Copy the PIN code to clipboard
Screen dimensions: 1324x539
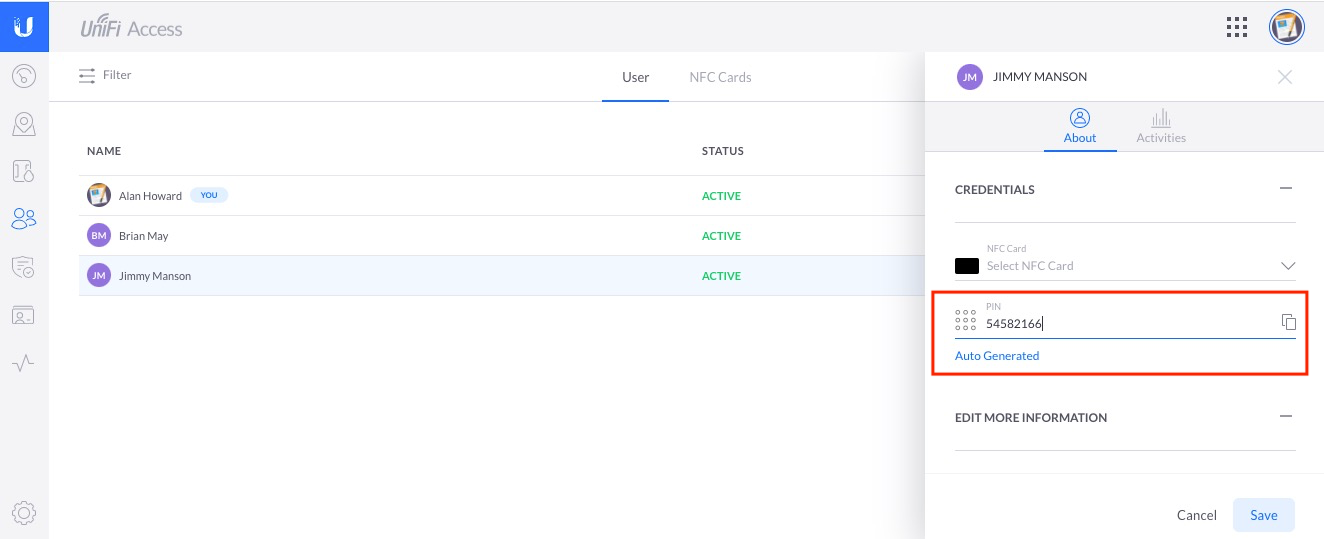tap(1288, 322)
